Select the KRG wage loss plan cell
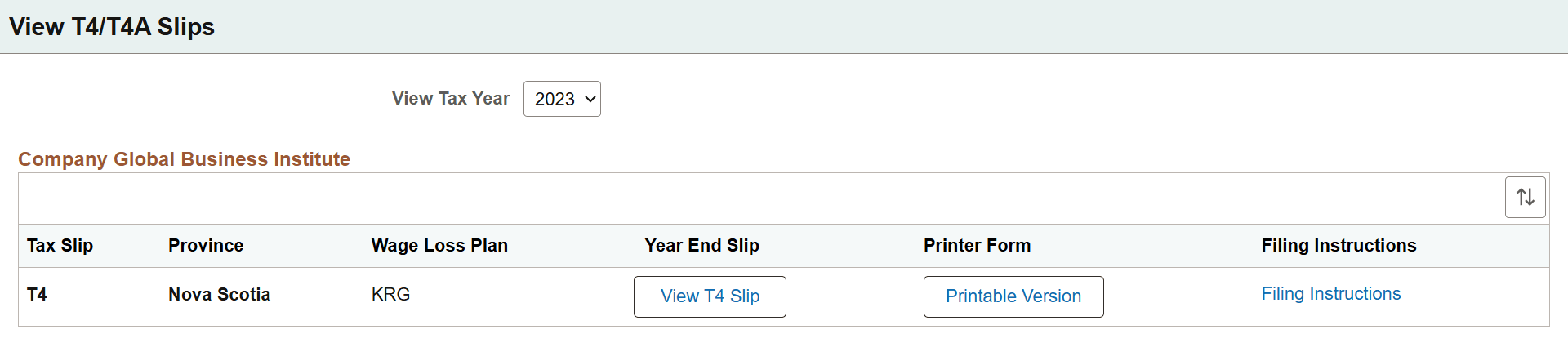The image size is (1568, 343). 390,295
